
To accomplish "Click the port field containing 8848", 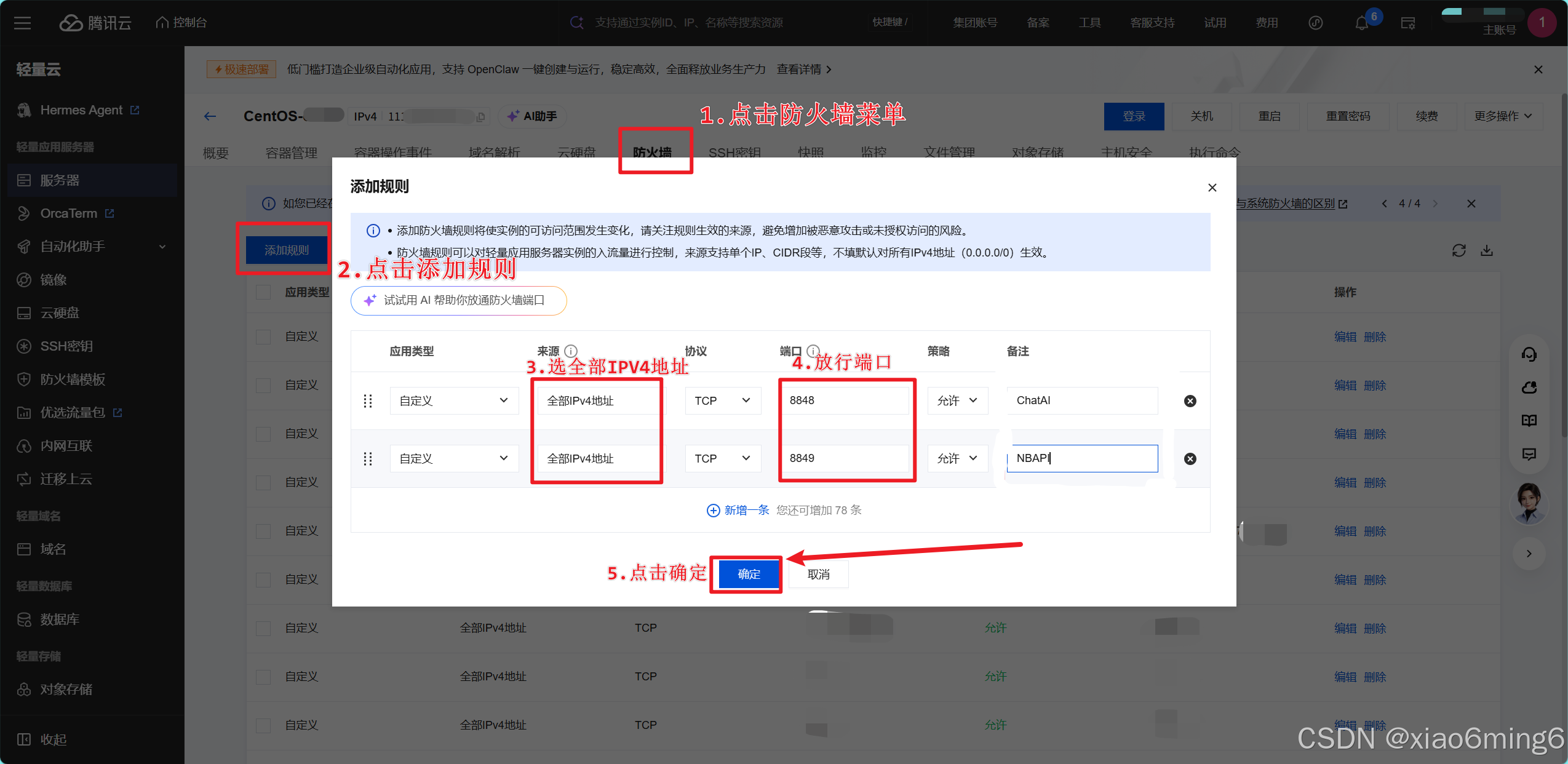I will coord(844,400).
